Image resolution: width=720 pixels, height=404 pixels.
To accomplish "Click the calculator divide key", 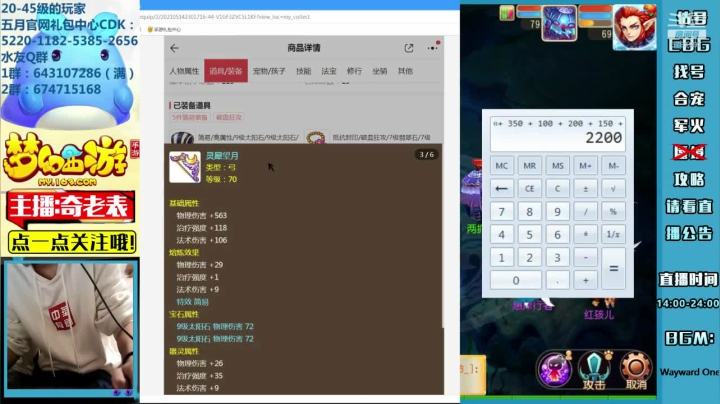I will 585,212.
